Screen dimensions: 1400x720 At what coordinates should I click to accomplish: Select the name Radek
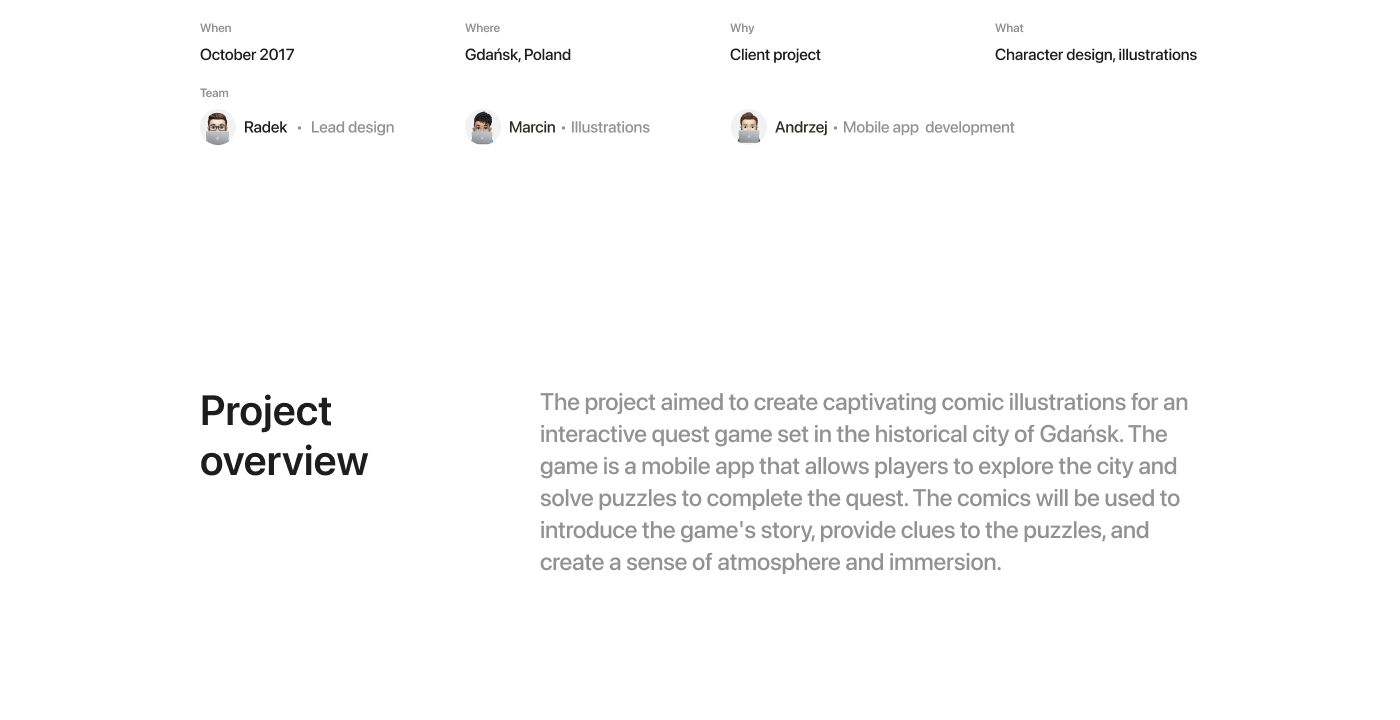[265, 127]
